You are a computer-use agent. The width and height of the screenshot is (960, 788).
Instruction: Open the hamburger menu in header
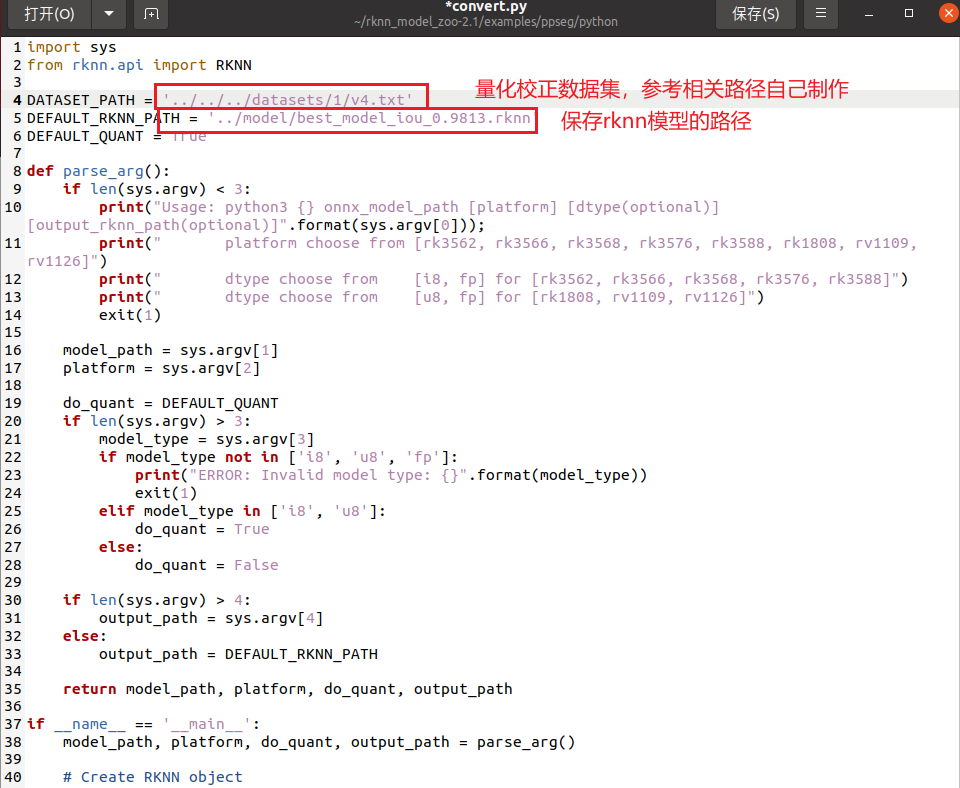(x=820, y=13)
